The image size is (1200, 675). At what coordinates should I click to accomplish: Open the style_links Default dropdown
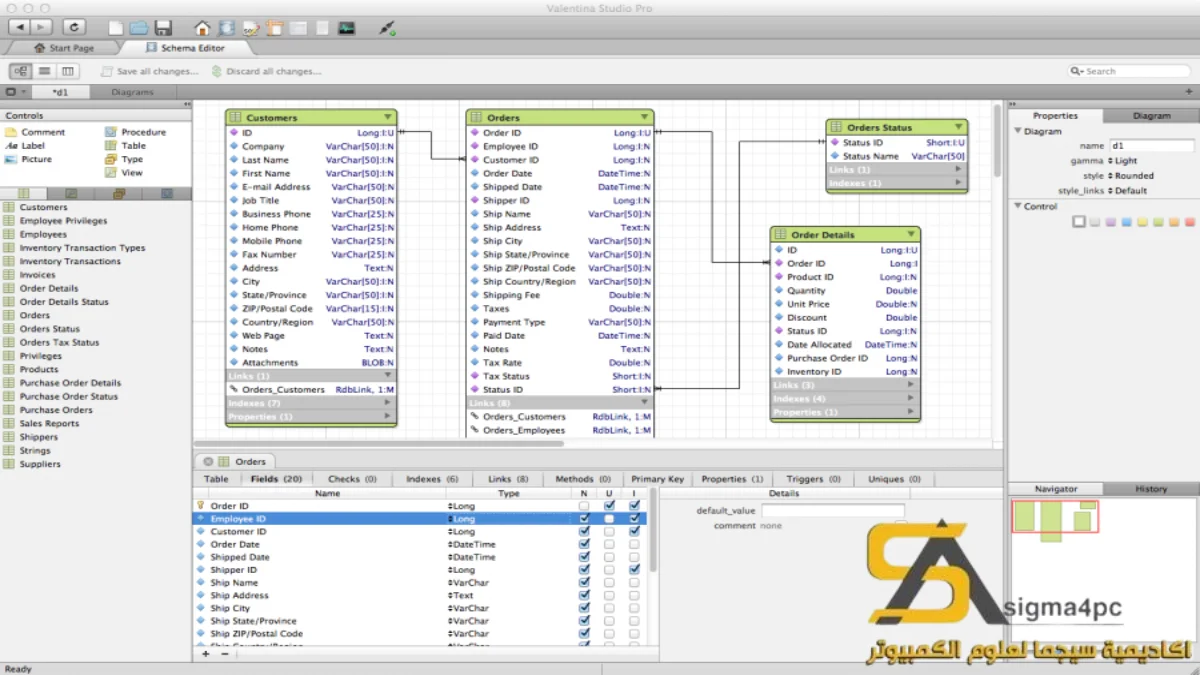pos(1128,191)
